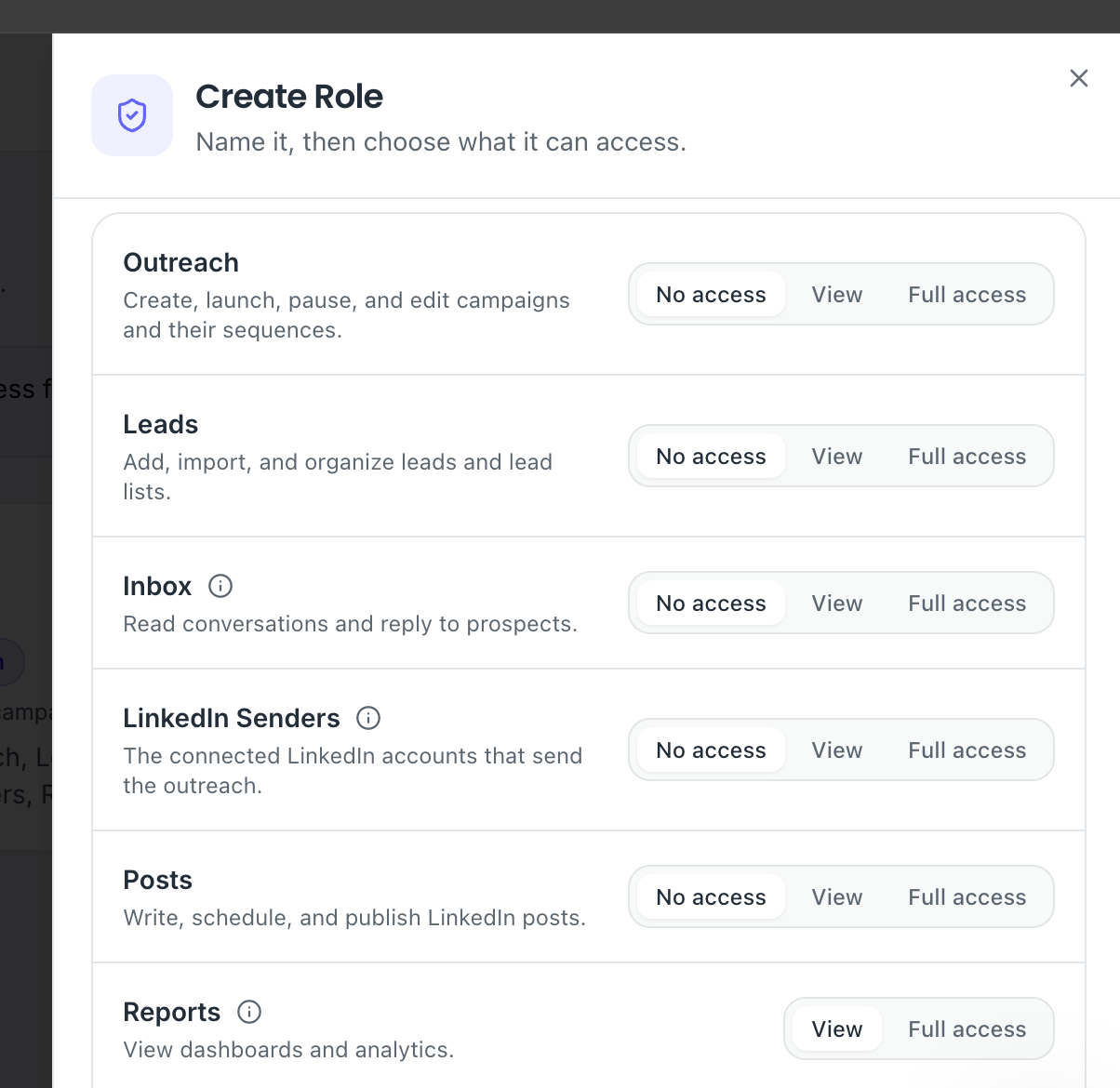Choose View for Inbox
This screenshot has height=1088, width=1120.
click(837, 604)
